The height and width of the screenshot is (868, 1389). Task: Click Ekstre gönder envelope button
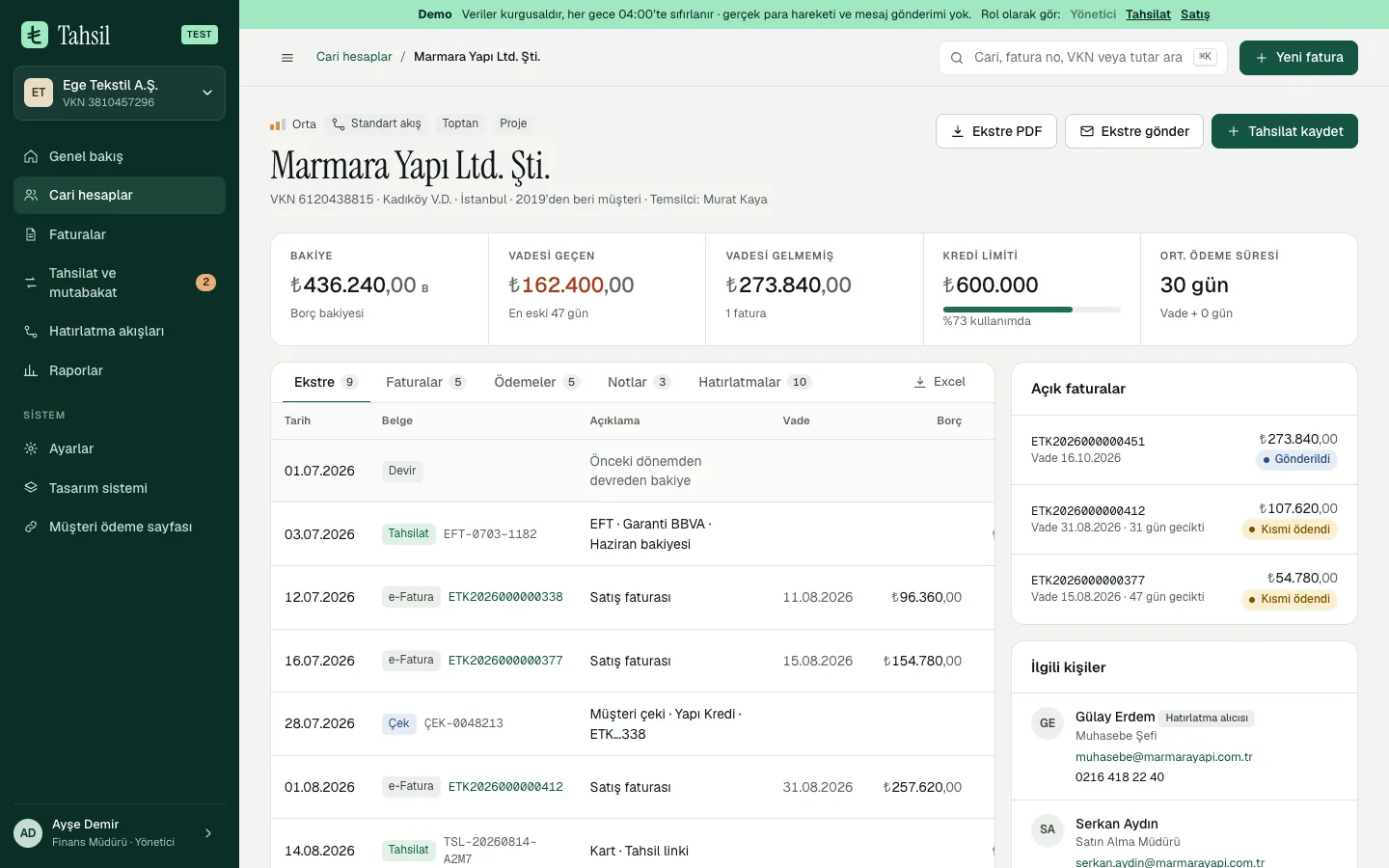(1134, 131)
